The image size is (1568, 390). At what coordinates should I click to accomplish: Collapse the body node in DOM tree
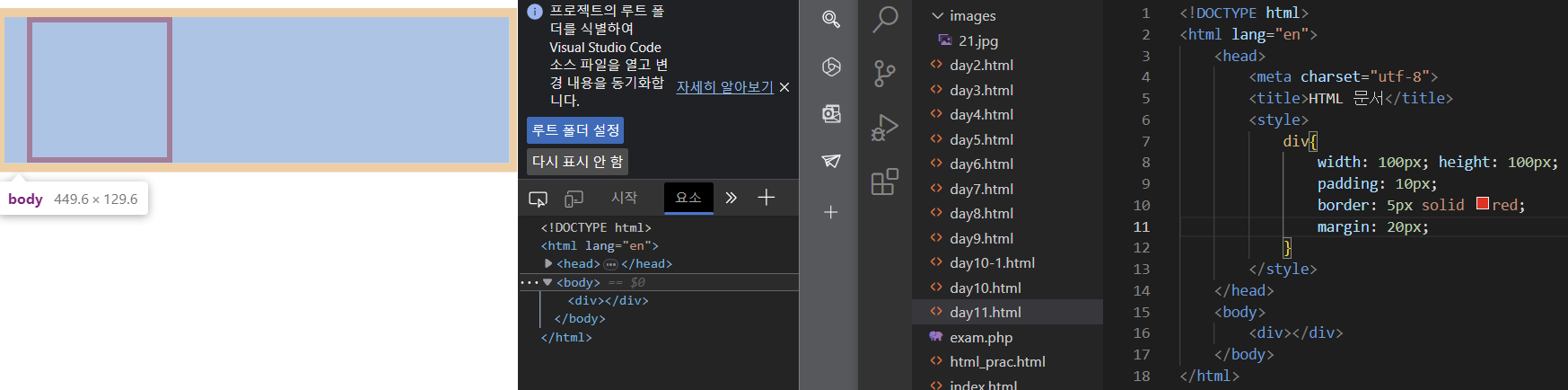click(x=547, y=282)
